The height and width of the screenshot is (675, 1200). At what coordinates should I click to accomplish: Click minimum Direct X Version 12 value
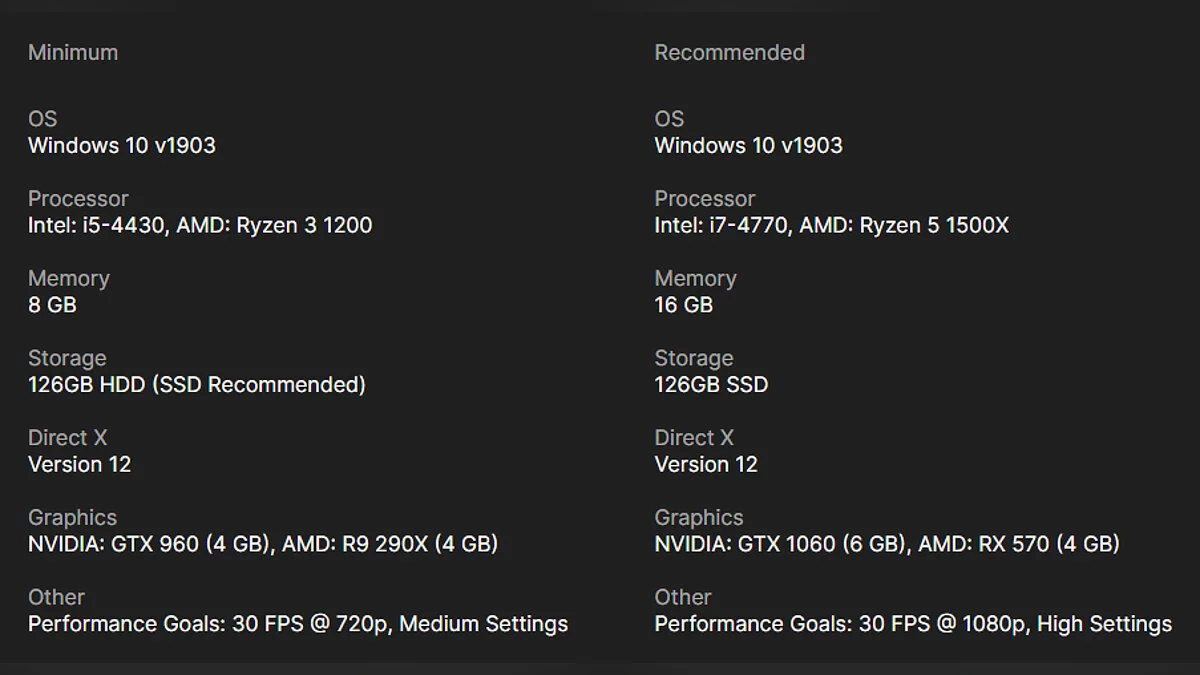(79, 464)
